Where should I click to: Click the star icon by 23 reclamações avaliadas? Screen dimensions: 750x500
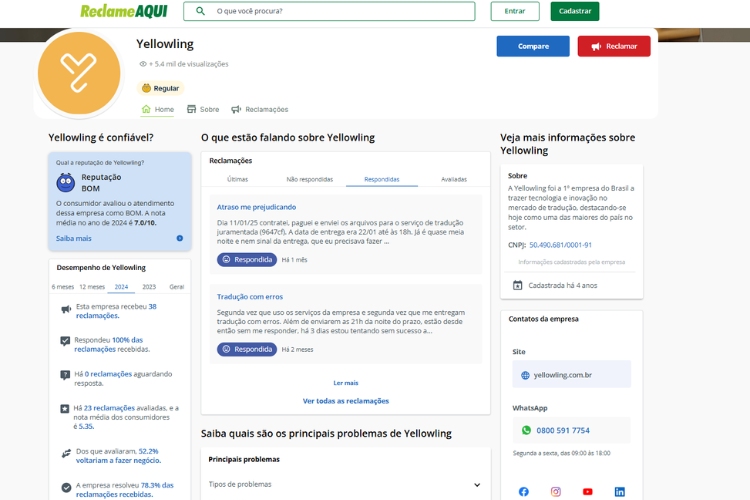point(65,409)
